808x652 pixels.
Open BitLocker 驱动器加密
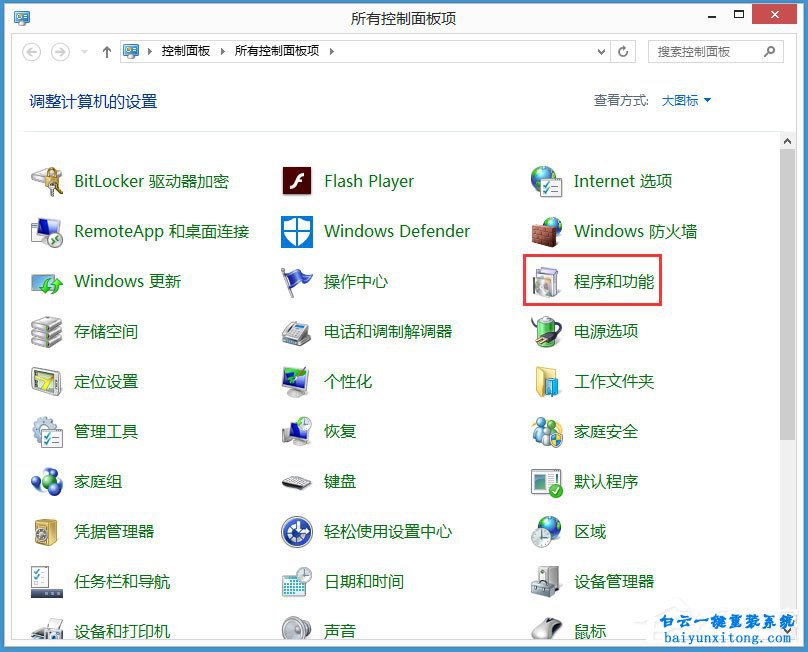(x=152, y=181)
